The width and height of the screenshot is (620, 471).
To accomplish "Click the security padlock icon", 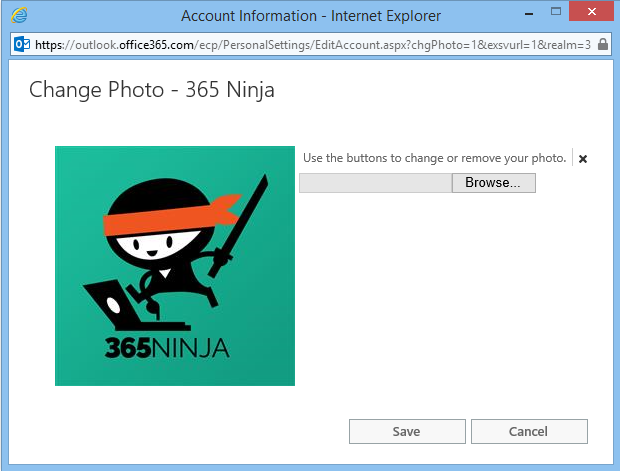I will [x=603, y=44].
